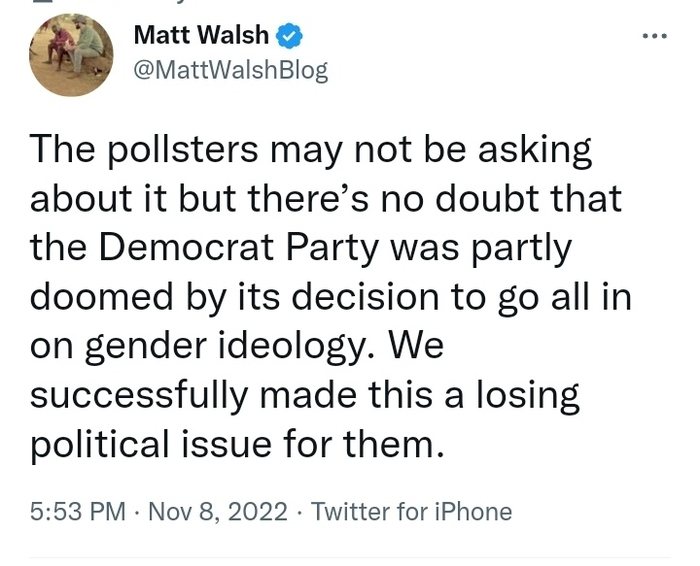The height and width of the screenshot is (566, 700).
Task: Click the blue verified checkmark badge
Action: click(289, 35)
